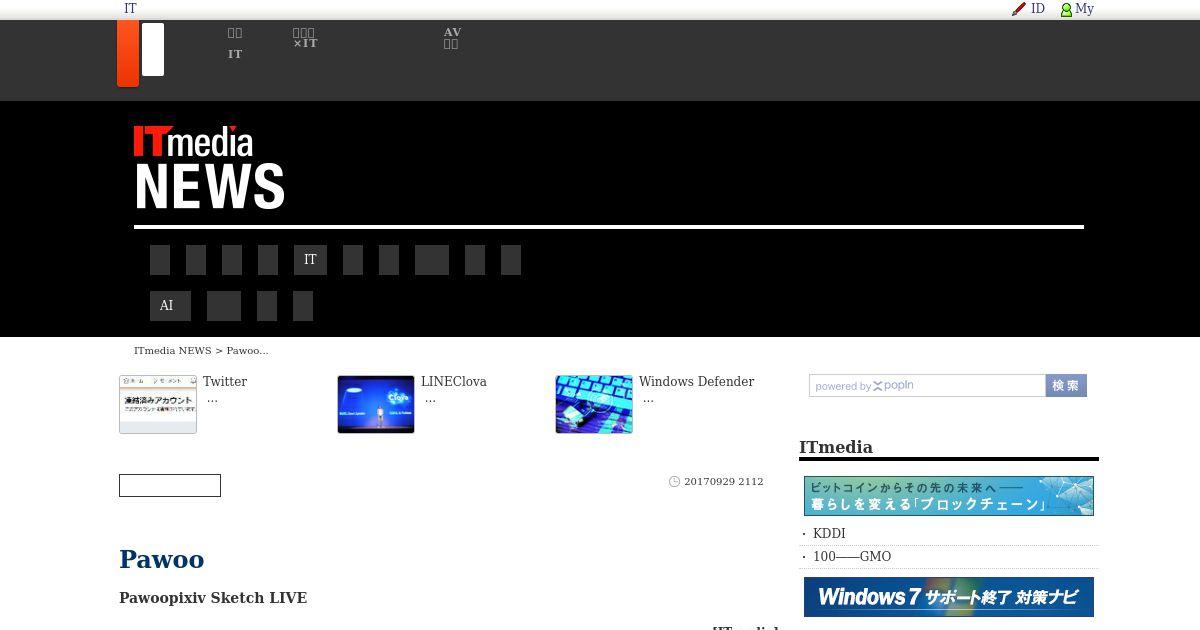This screenshot has height=630, width=1200.
Task: Open the LINEClova article thumbnail
Action: click(x=376, y=404)
